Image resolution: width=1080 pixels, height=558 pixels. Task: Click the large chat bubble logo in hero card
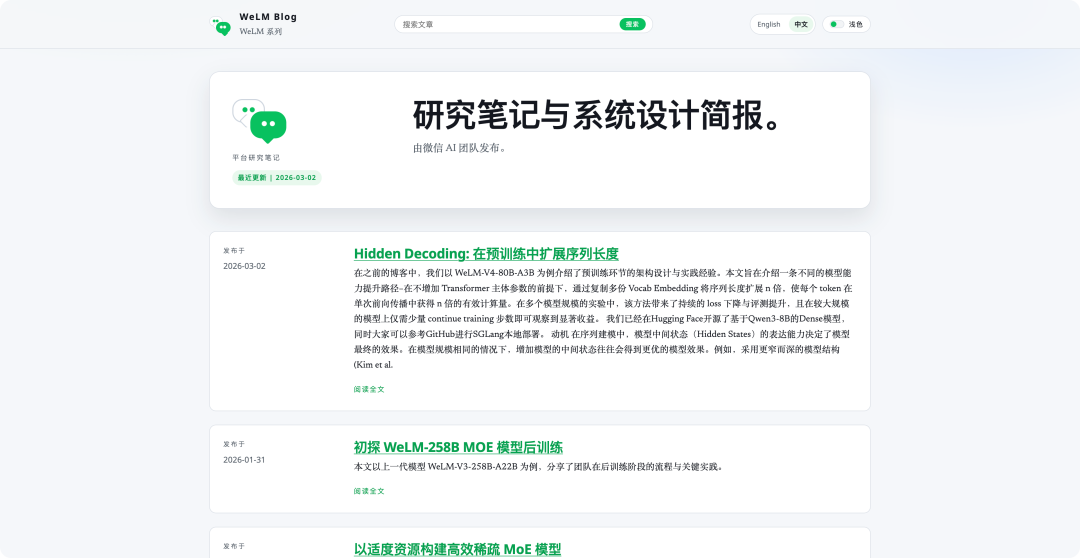(x=259, y=121)
